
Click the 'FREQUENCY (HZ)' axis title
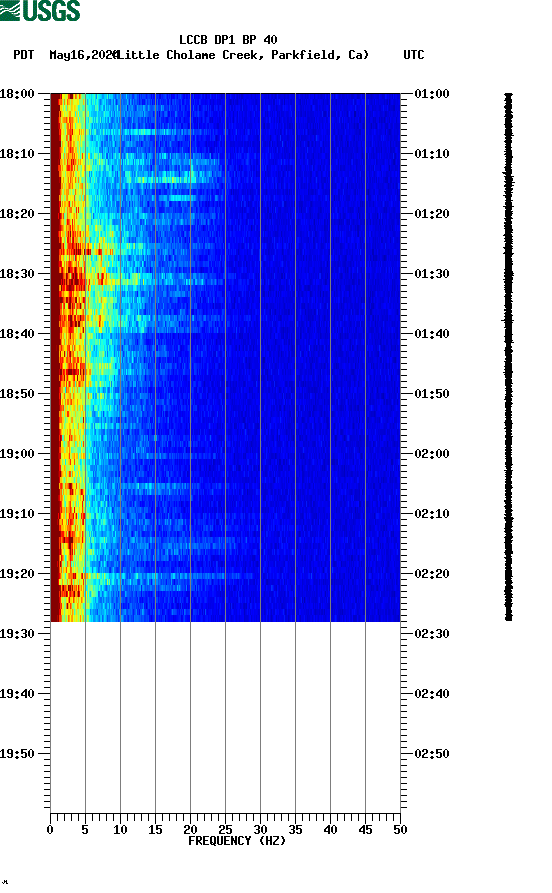[236, 841]
